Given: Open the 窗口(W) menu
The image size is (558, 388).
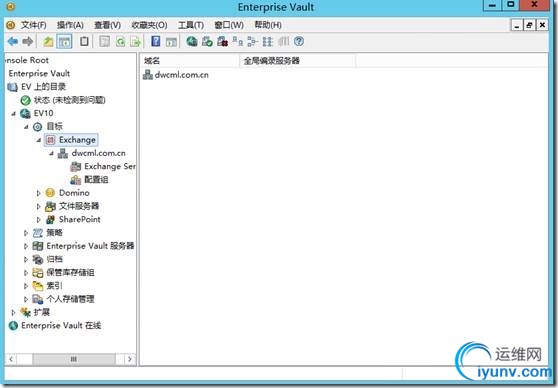Looking at the screenshot, I should click(229, 25).
